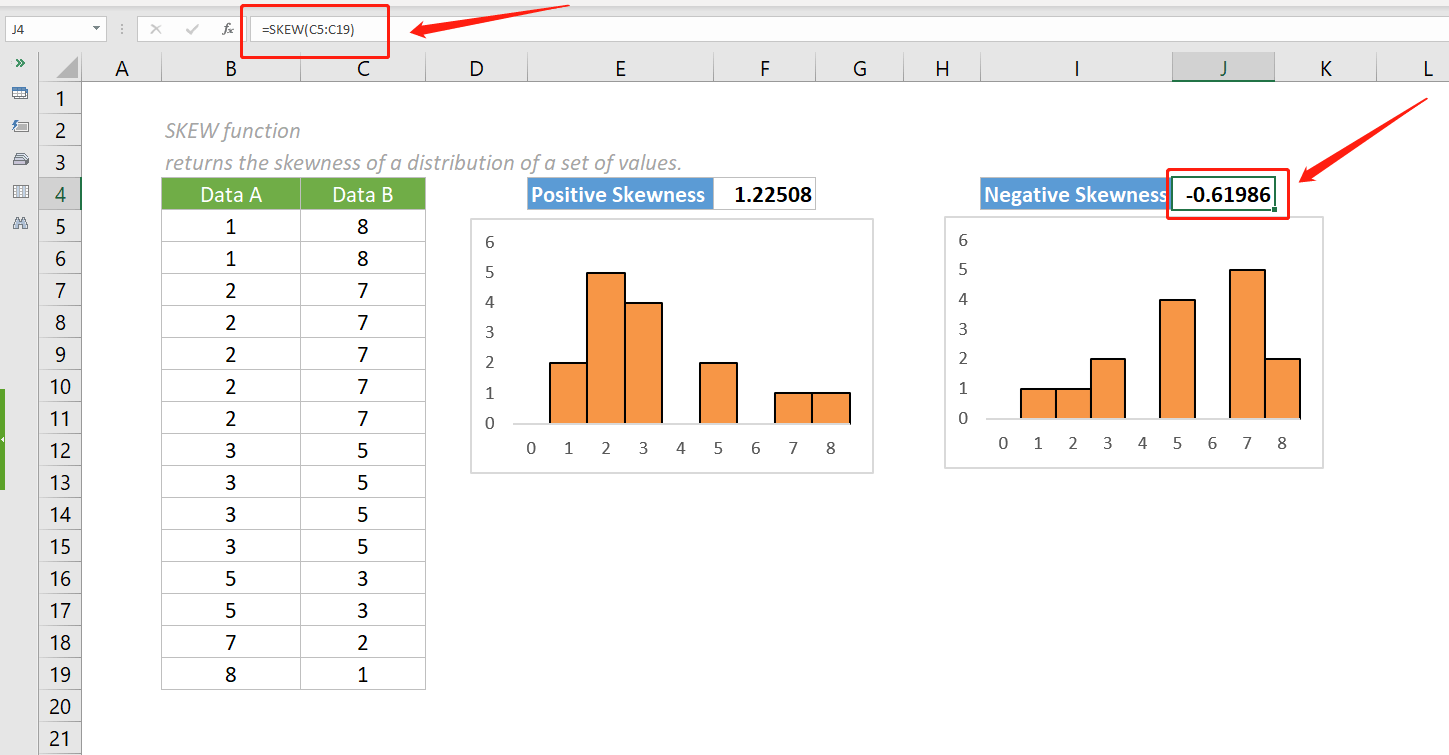Click the flash fill icon in the left sidebar
The width and height of the screenshot is (1449, 755).
click(20, 126)
